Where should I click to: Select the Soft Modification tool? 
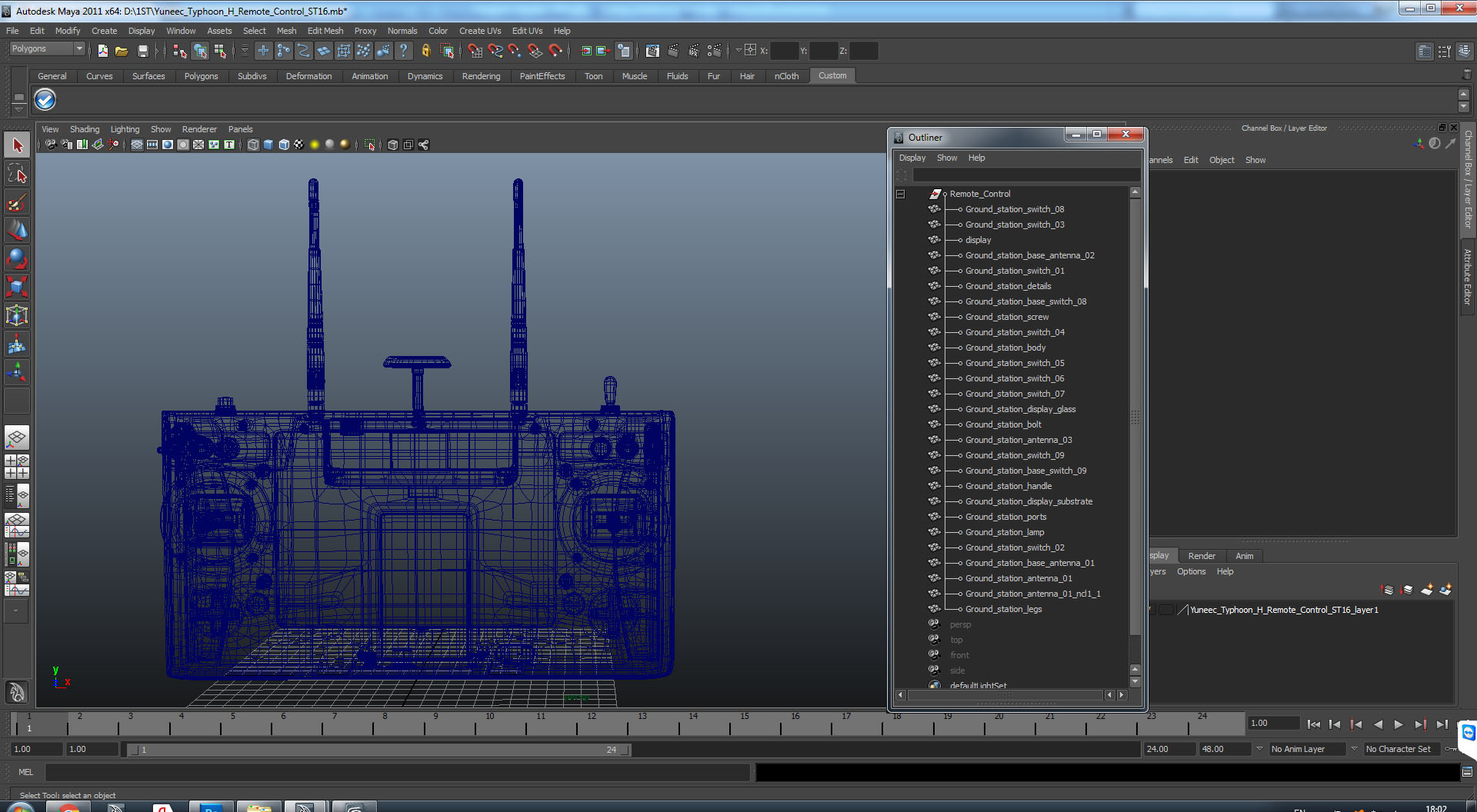point(17,344)
